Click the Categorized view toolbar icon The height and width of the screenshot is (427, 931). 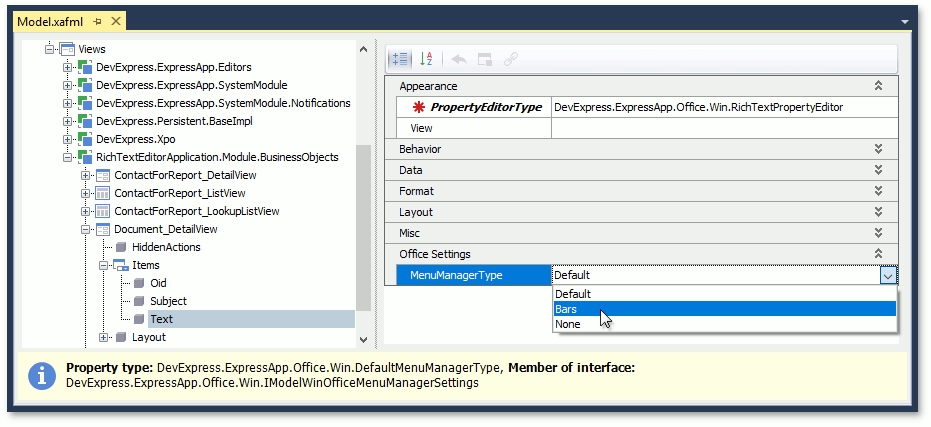click(x=400, y=59)
